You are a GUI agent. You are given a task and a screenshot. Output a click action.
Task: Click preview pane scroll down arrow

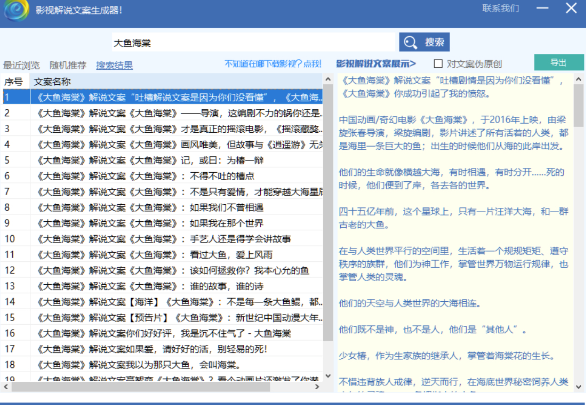[579, 387]
